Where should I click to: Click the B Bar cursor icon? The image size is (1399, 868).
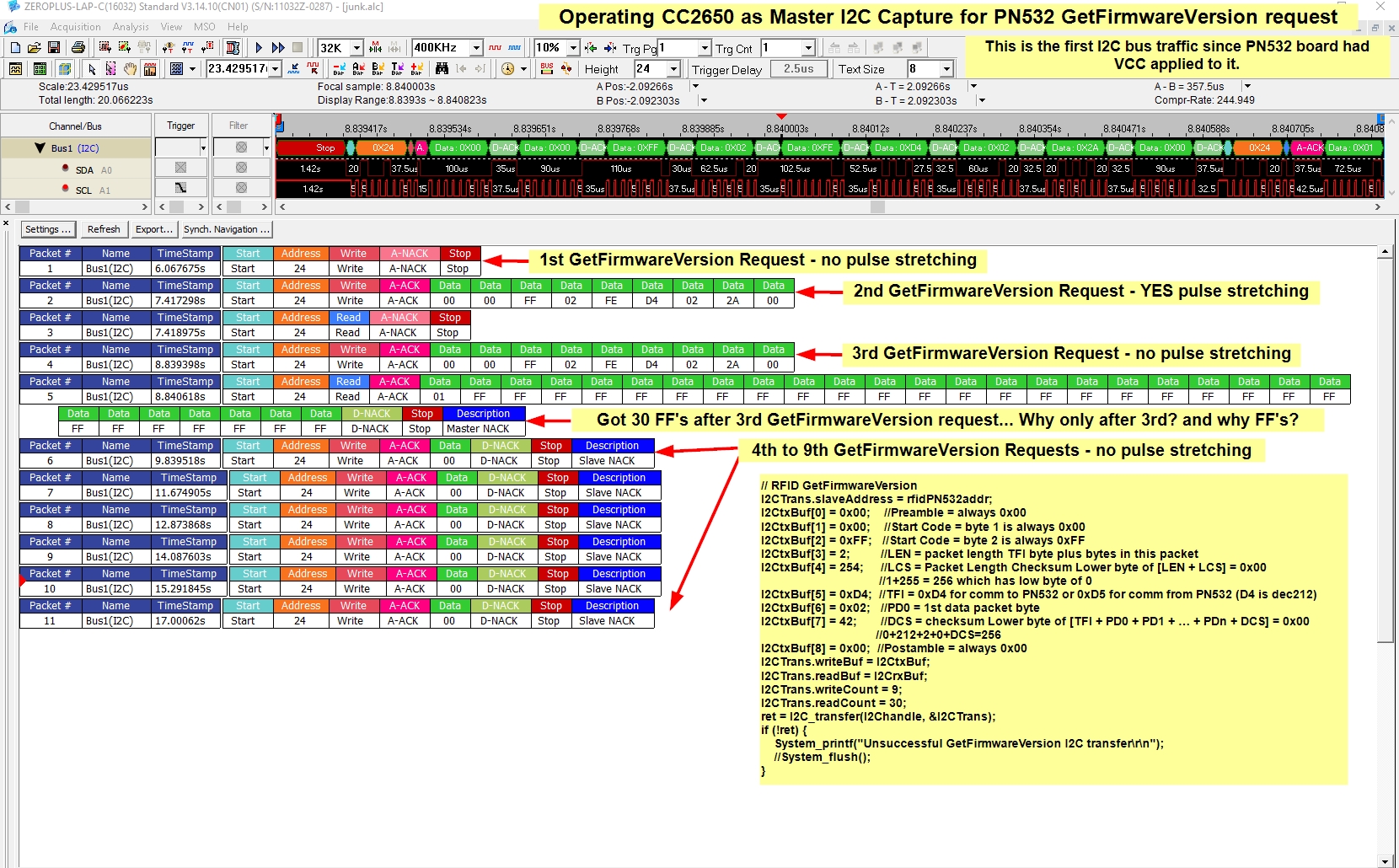click(378, 69)
